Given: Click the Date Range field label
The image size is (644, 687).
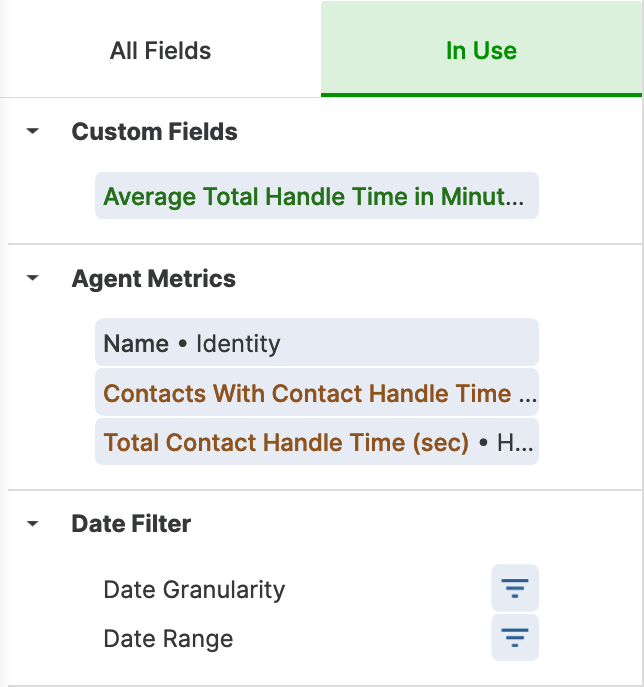Looking at the screenshot, I should coord(168,639).
